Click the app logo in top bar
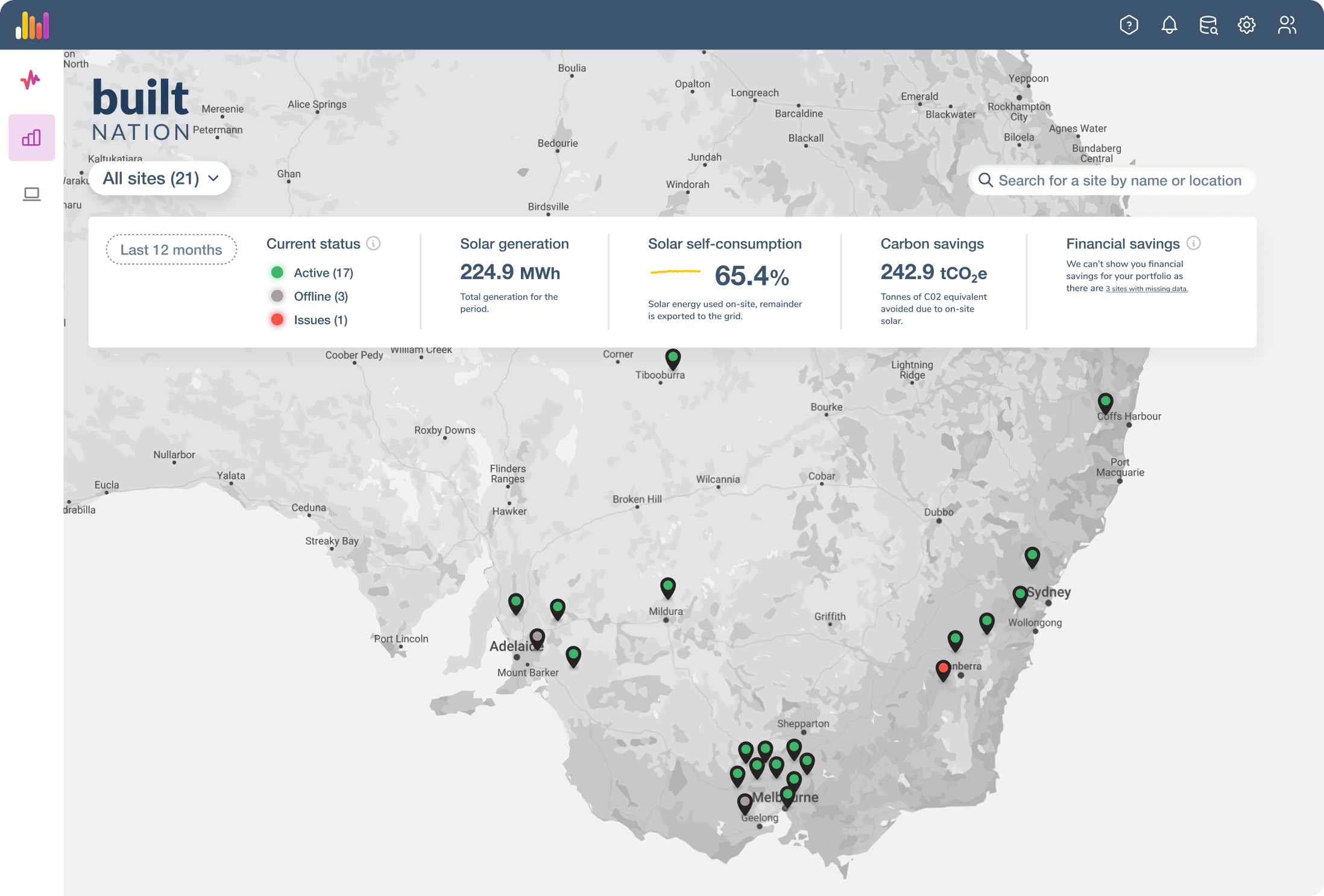Screen dimensions: 1324x896 pos(33,25)
